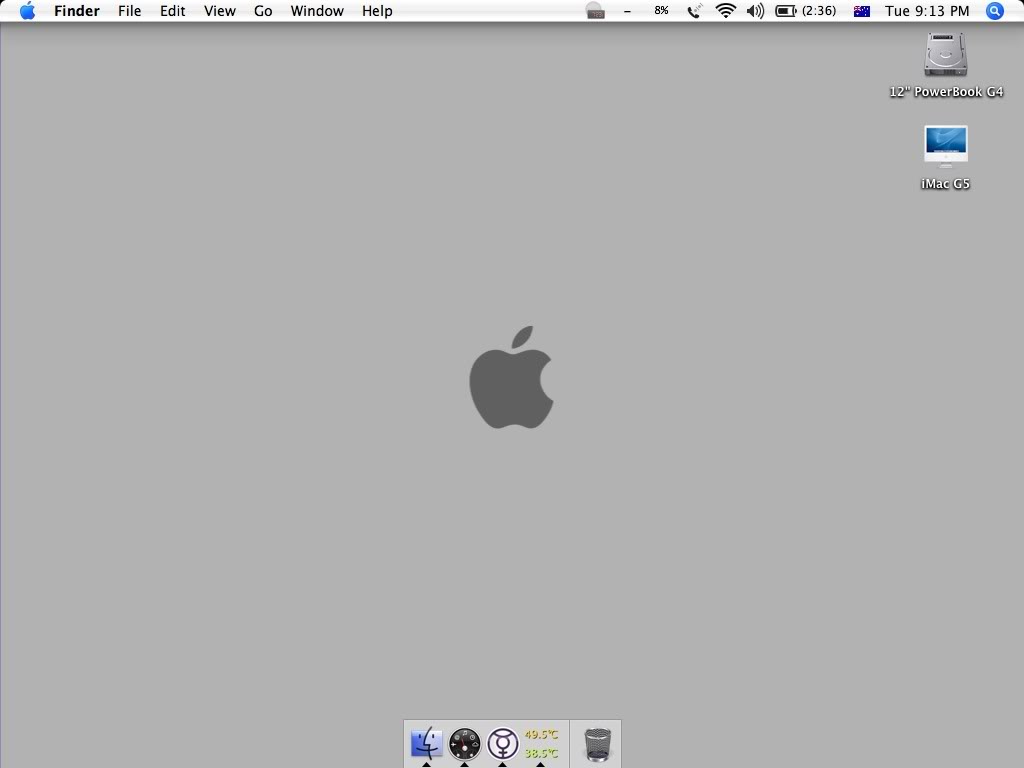
Task: Open the Go menu
Action: click(263, 11)
